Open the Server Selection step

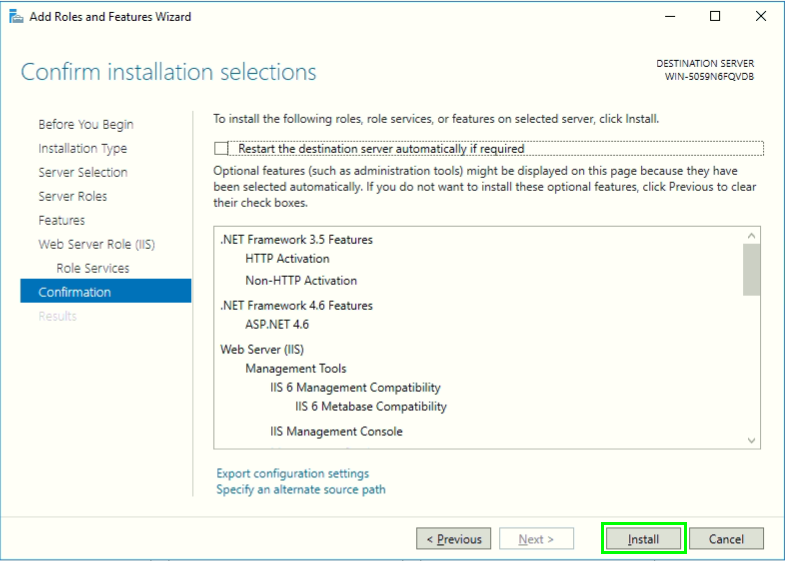click(x=83, y=172)
